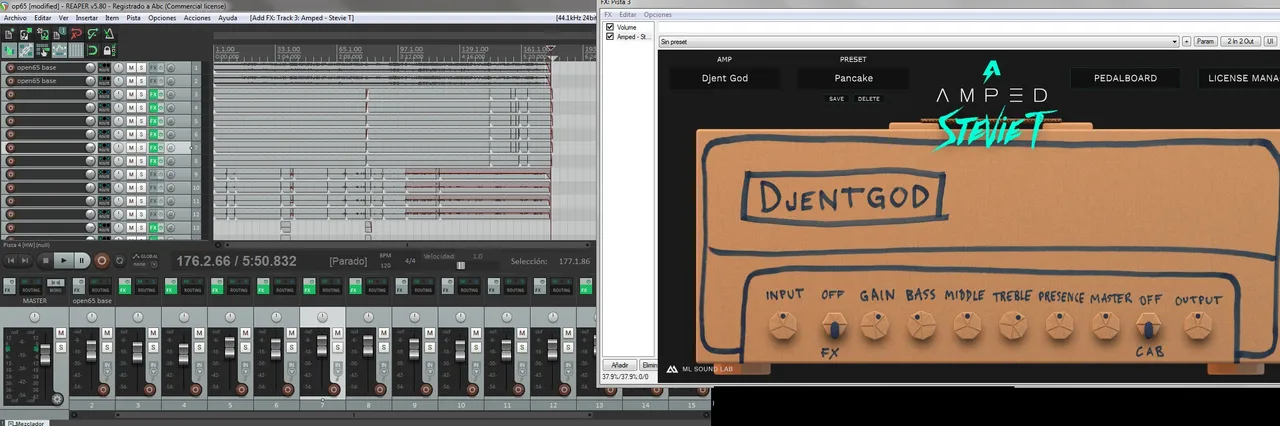Click the Stop transport button
The width and height of the screenshot is (1280, 426).
click(46, 260)
